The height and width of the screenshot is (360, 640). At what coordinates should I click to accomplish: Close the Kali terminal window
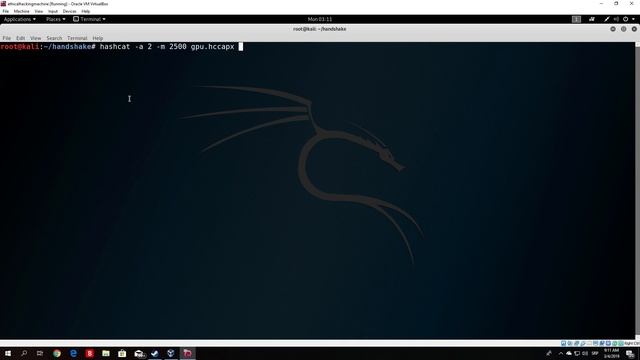coord(634,29)
